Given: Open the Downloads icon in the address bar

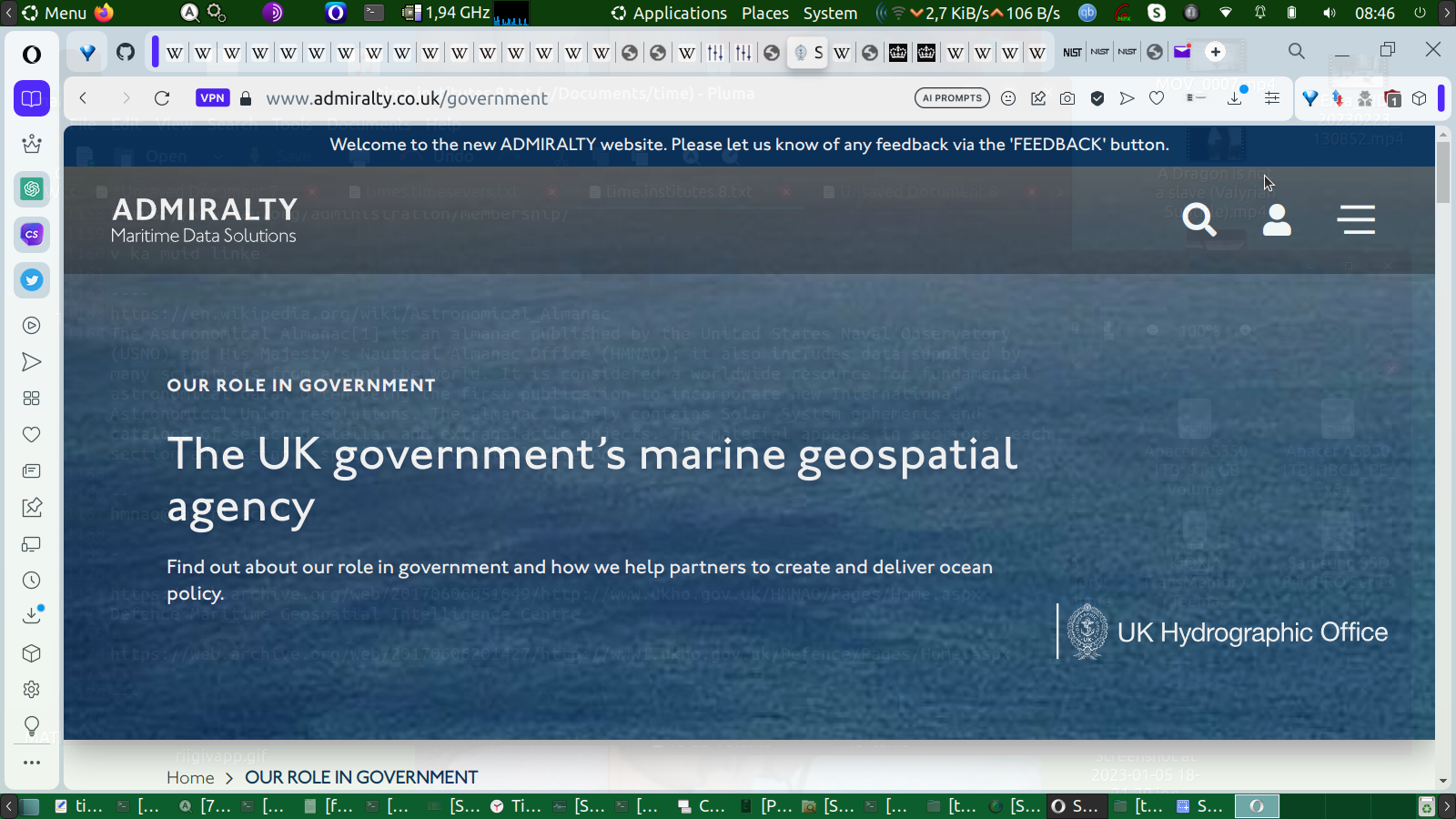Looking at the screenshot, I should pyautogui.click(x=1235, y=98).
